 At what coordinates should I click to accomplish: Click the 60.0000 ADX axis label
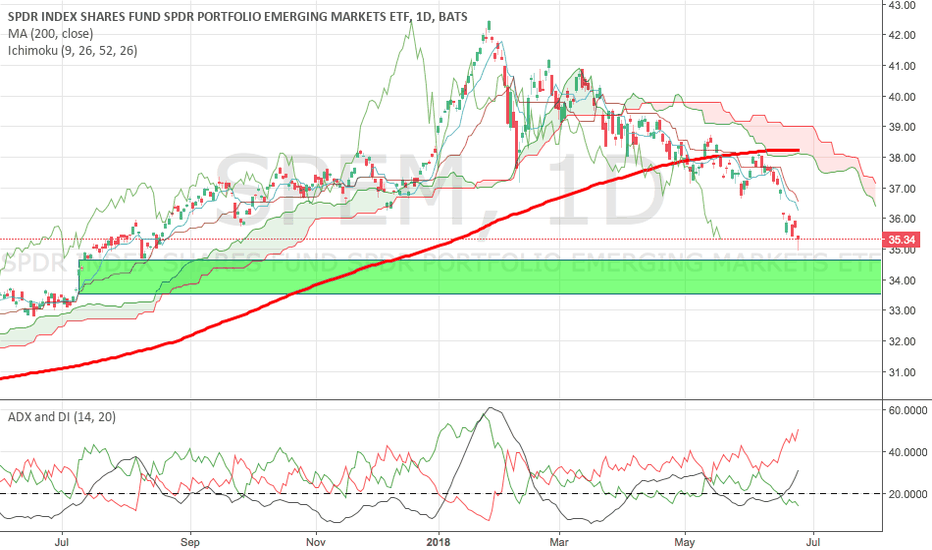click(907, 410)
